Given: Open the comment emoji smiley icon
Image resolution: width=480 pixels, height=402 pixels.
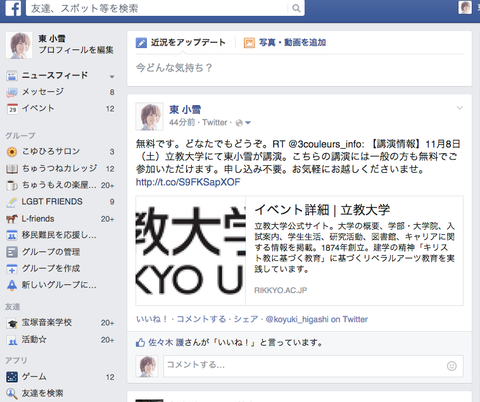Looking at the screenshot, I should [452, 366].
